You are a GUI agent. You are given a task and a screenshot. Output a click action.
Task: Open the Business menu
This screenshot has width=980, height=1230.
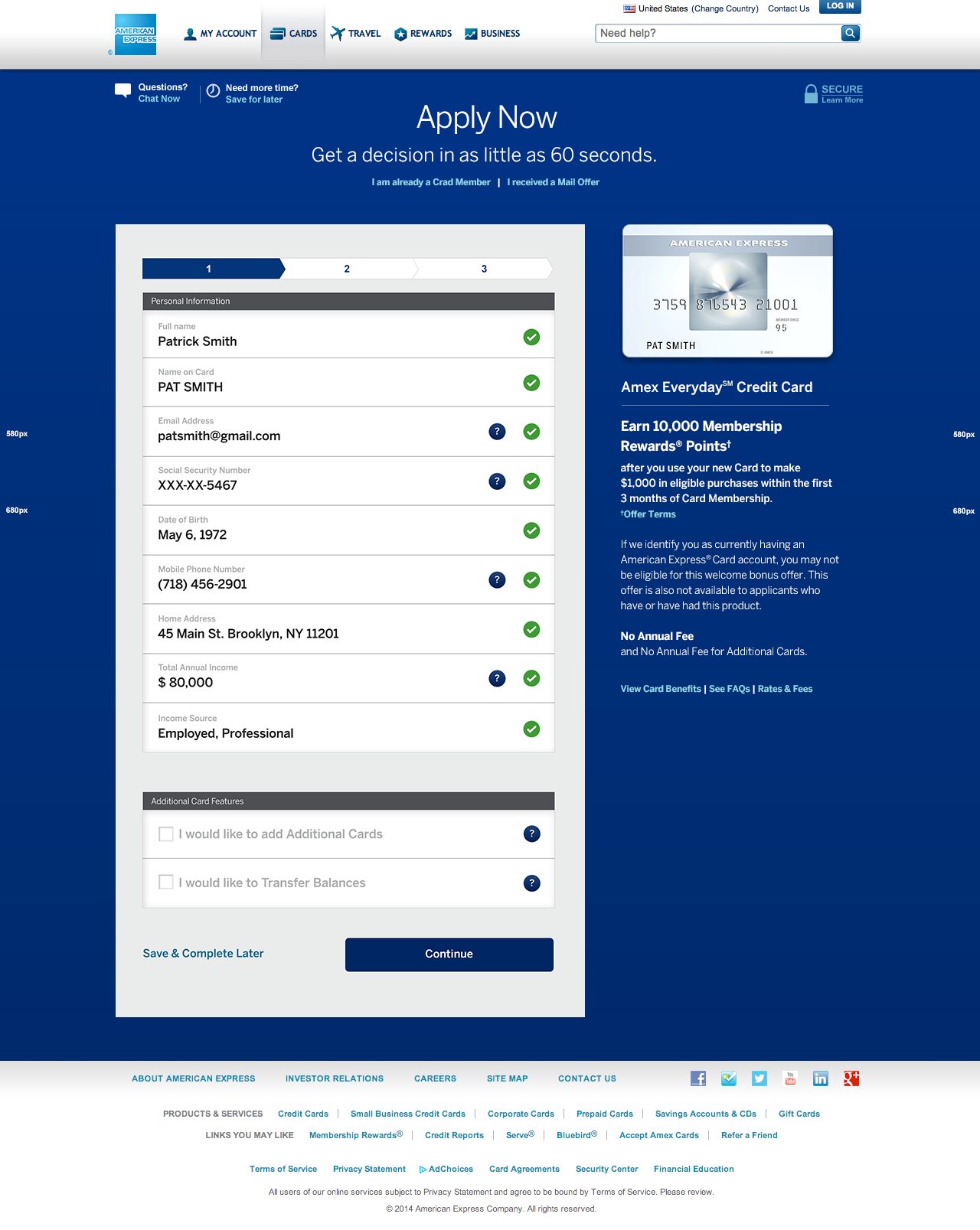pyautogui.click(x=492, y=34)
